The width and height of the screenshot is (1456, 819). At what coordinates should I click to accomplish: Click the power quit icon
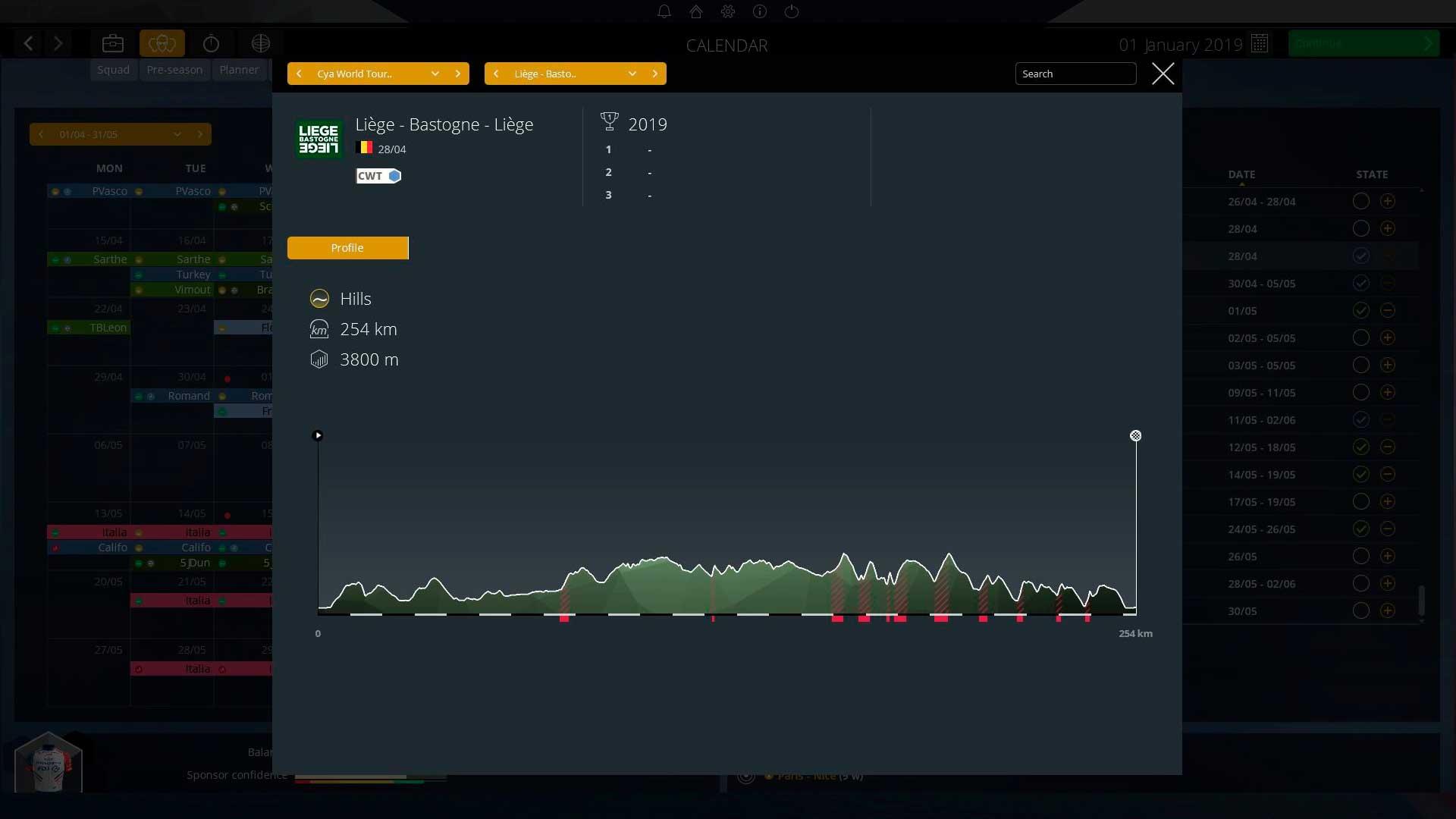[792, 11]
